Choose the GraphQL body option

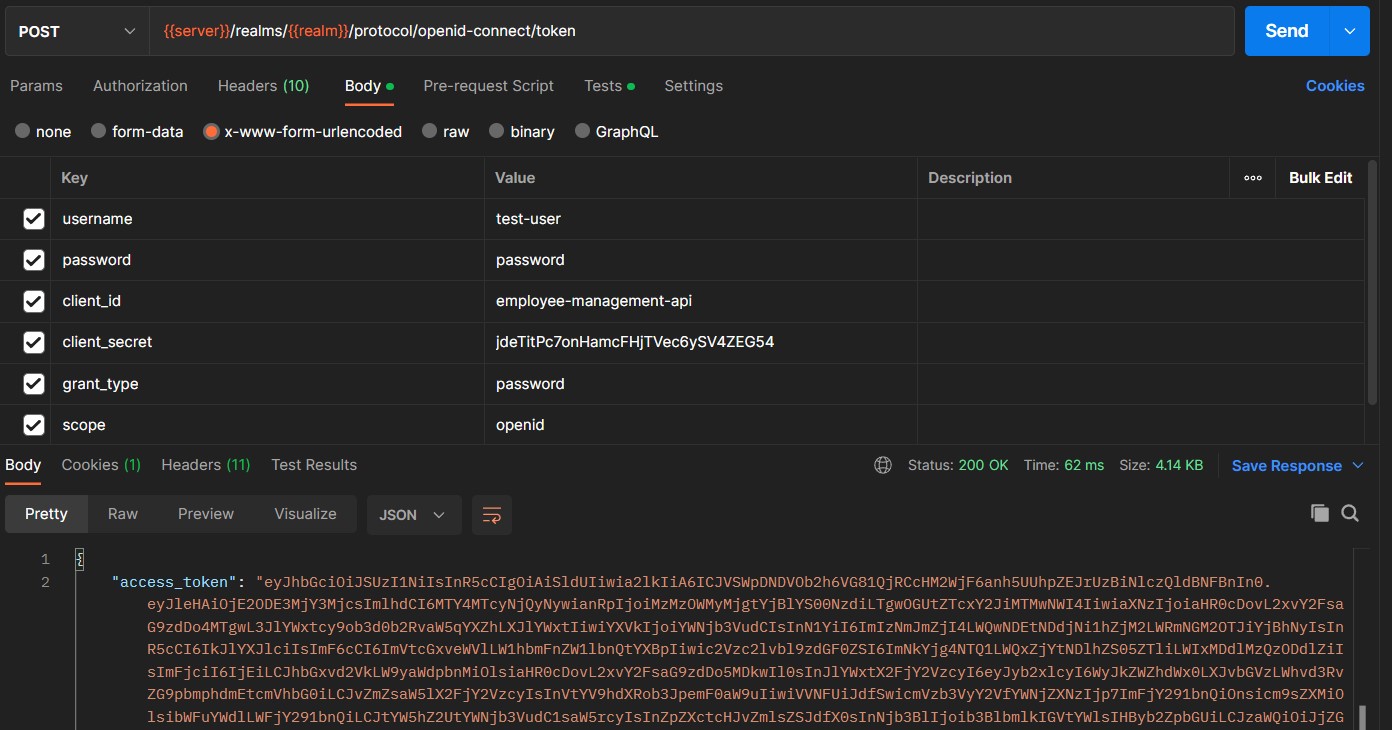616,131
